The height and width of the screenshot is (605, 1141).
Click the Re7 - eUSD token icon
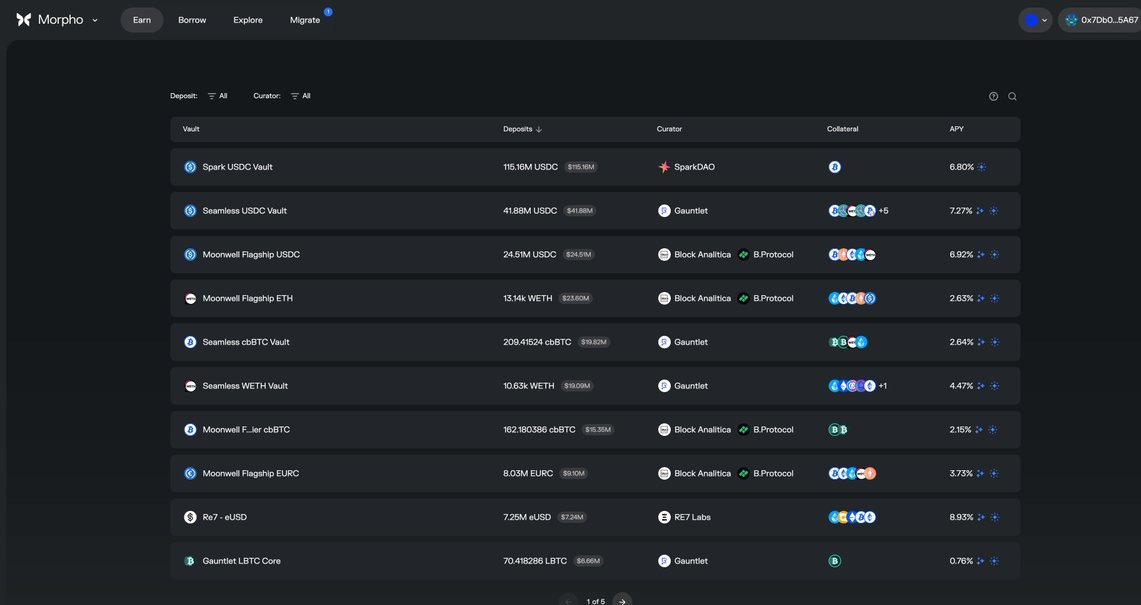click(190, 516)
